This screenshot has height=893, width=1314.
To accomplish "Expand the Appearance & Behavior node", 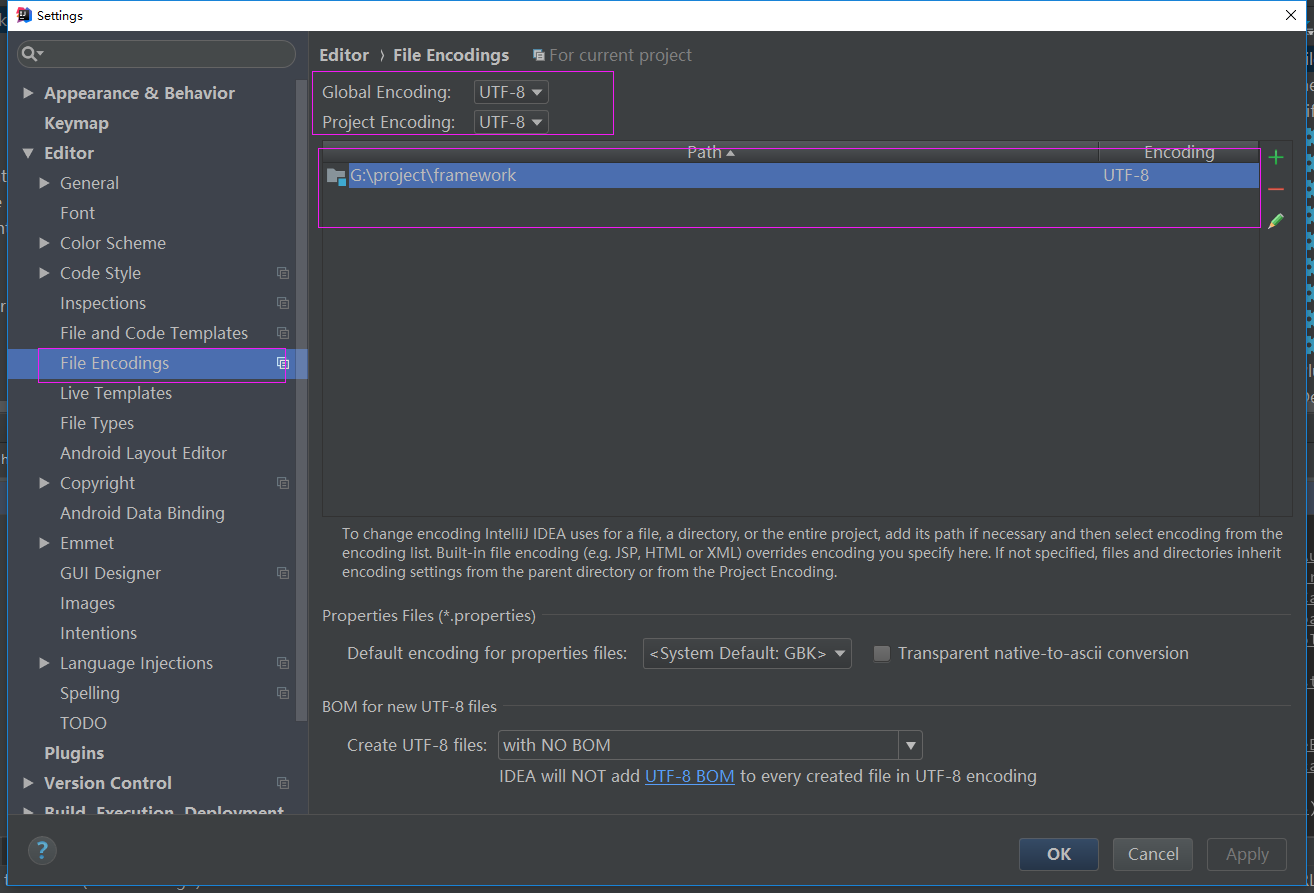I will point(28,93).
